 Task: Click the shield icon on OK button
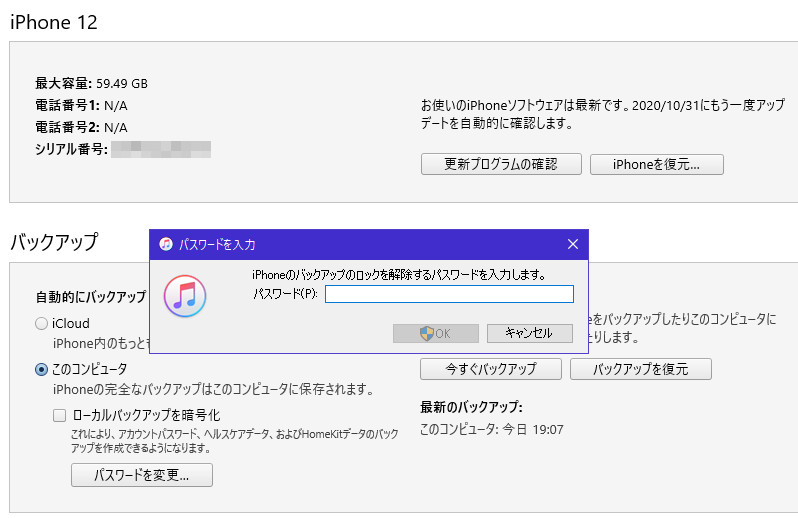click(427, 333)
